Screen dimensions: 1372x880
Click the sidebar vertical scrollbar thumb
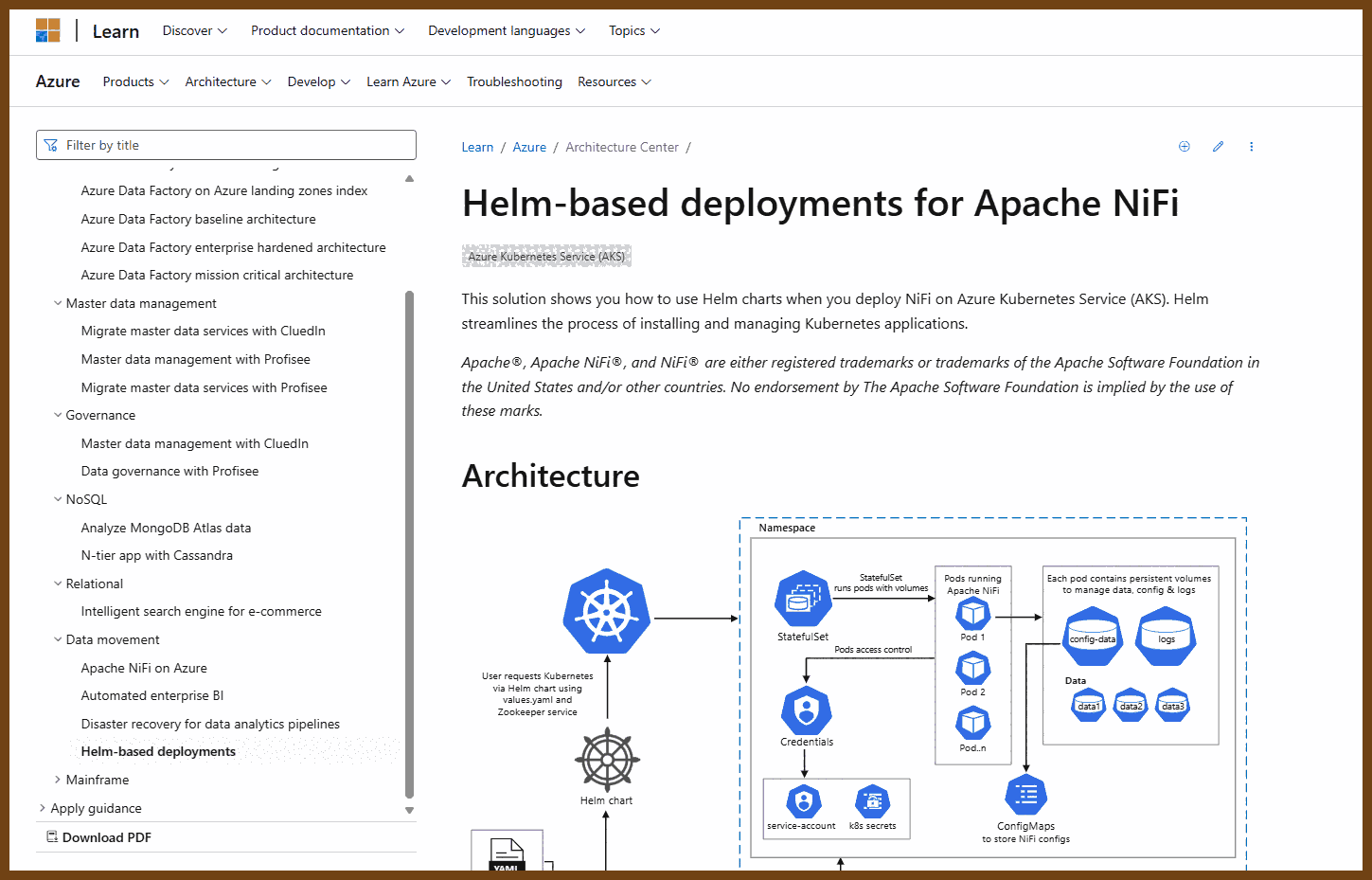[x=410, y=545]
